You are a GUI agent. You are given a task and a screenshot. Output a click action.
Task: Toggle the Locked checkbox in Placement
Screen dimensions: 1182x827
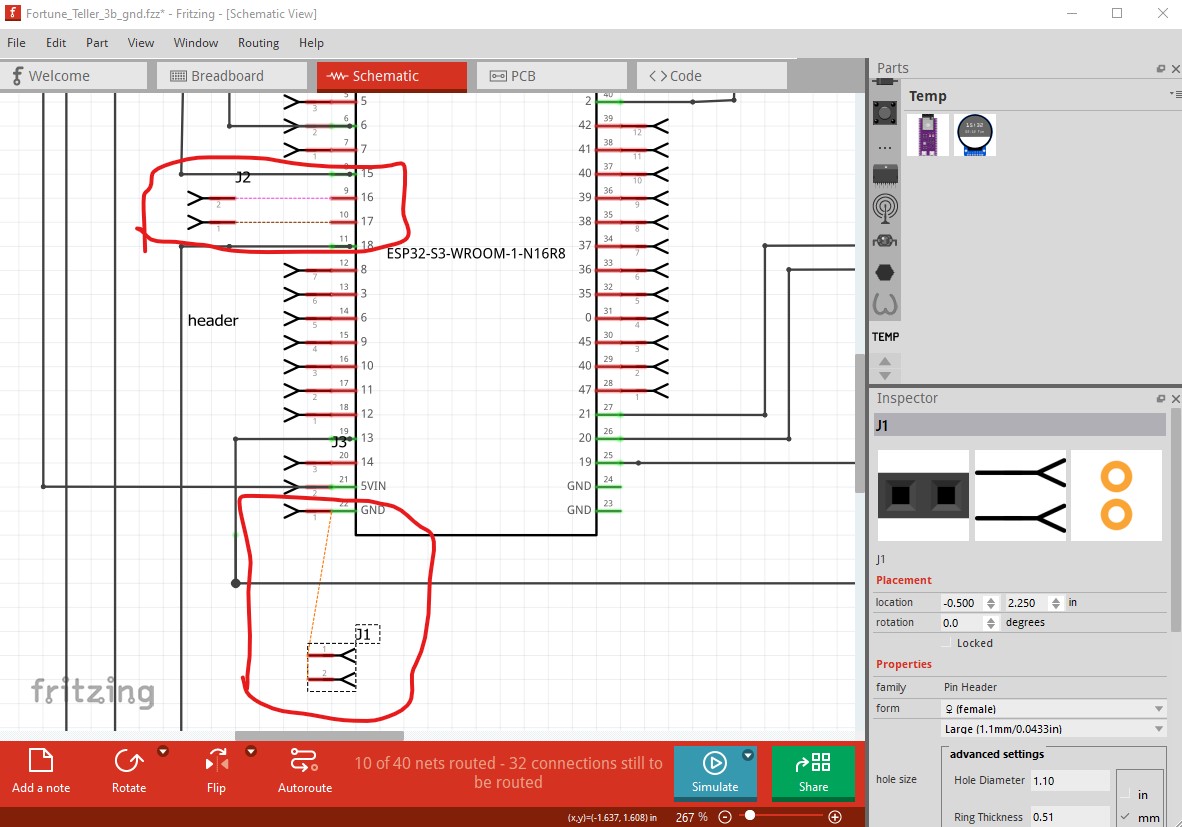coord(947,643)
